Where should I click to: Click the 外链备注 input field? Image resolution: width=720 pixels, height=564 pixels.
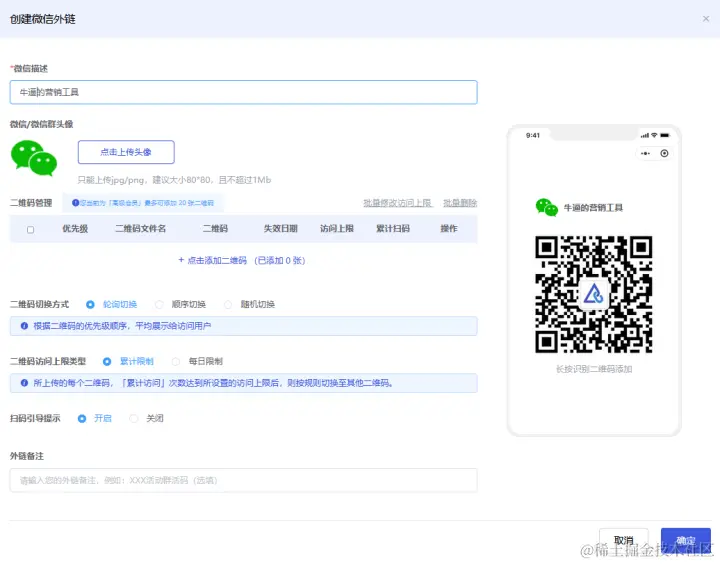point(243,480)
